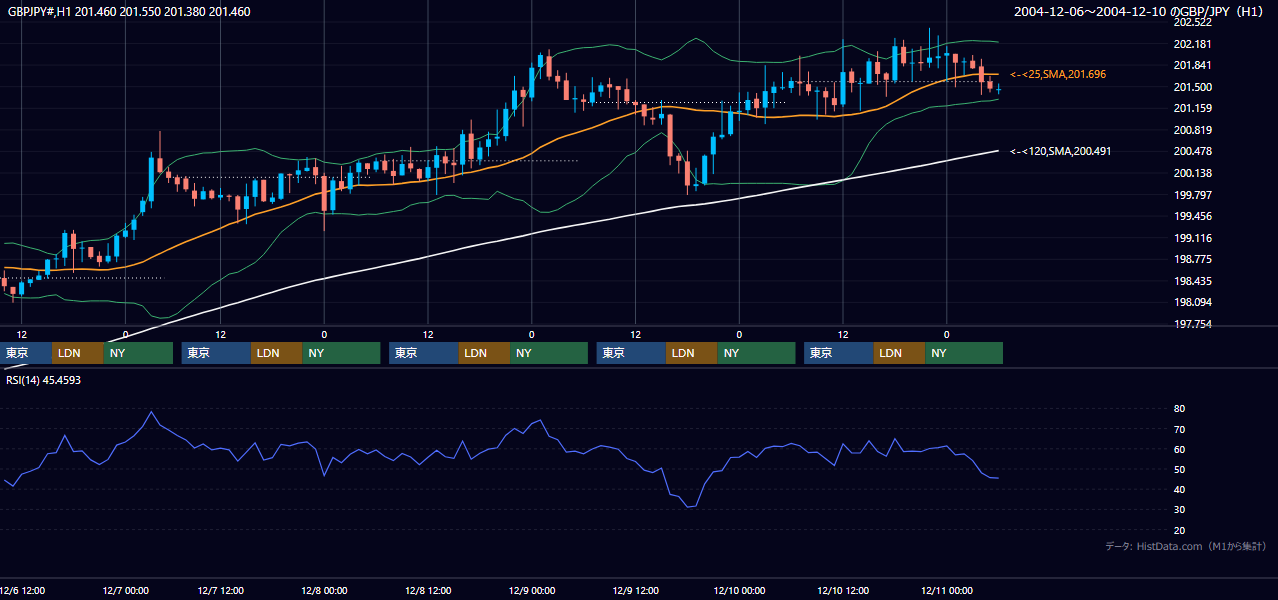
Task: Select the 120 SMA 200.491 label
Action: (x=1060, y=151)
